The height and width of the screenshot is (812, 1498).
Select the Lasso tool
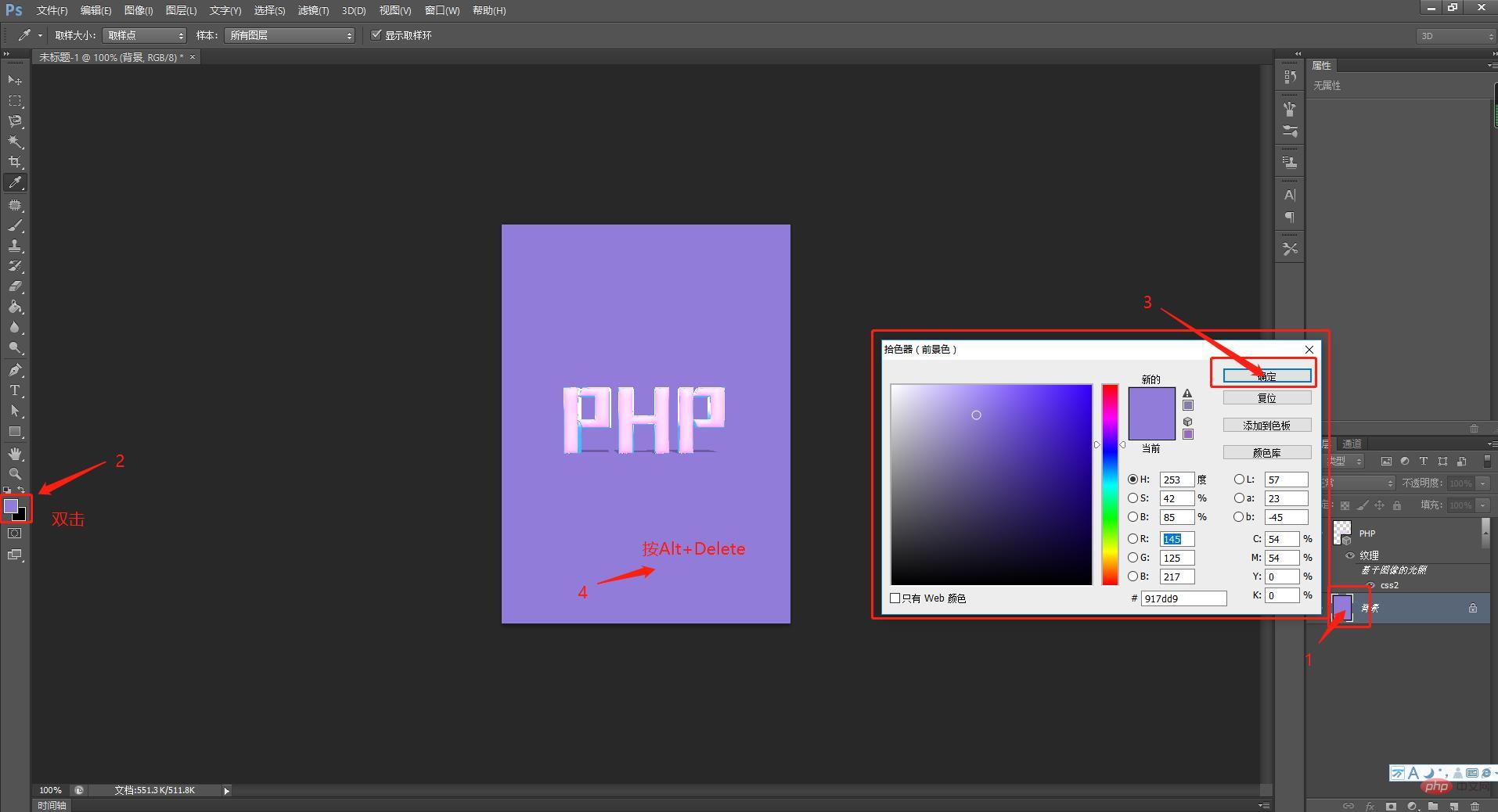15,121
